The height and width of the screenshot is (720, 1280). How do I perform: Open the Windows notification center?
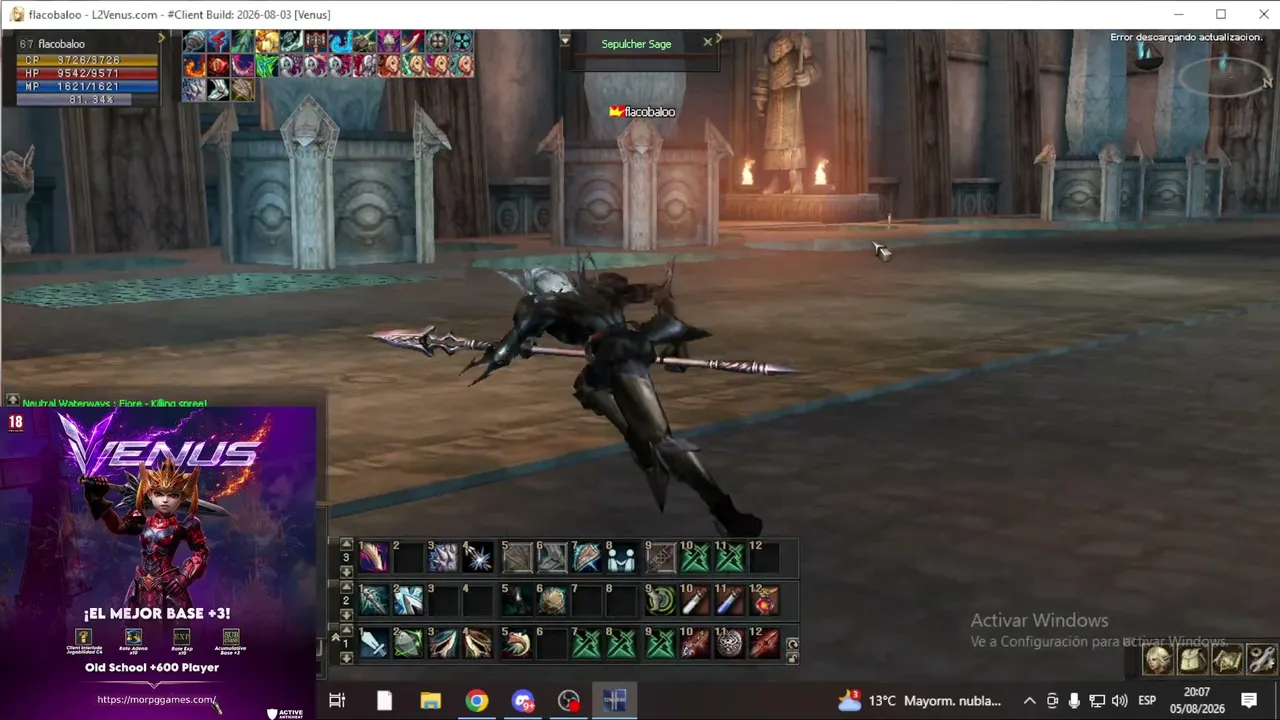click(1249, 701)
